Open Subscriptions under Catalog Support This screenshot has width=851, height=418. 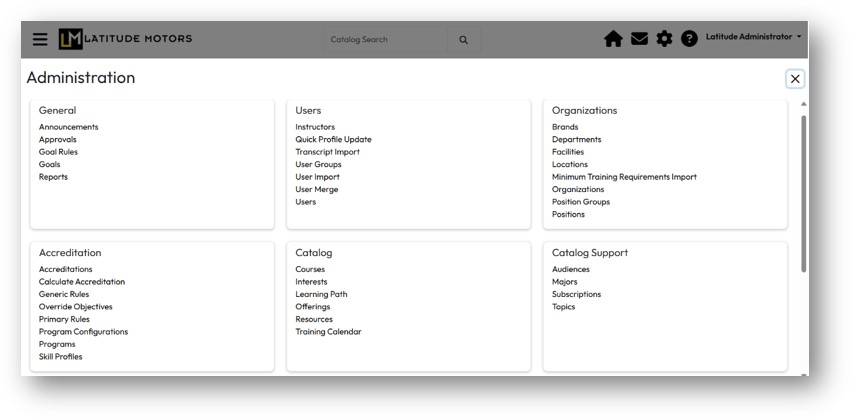(576, 295)
